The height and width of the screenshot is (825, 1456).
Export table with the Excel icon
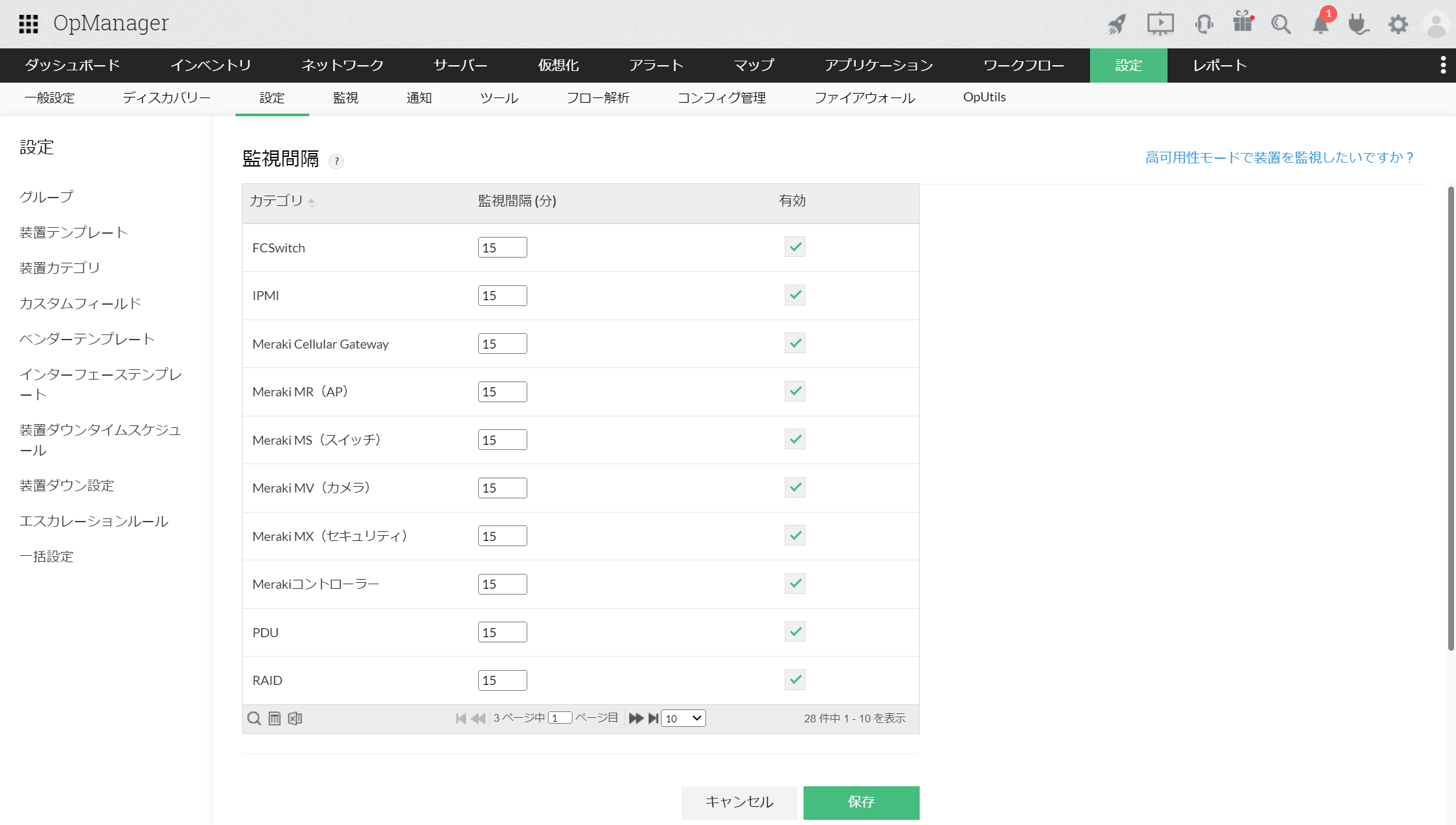[x=295, y=718]
